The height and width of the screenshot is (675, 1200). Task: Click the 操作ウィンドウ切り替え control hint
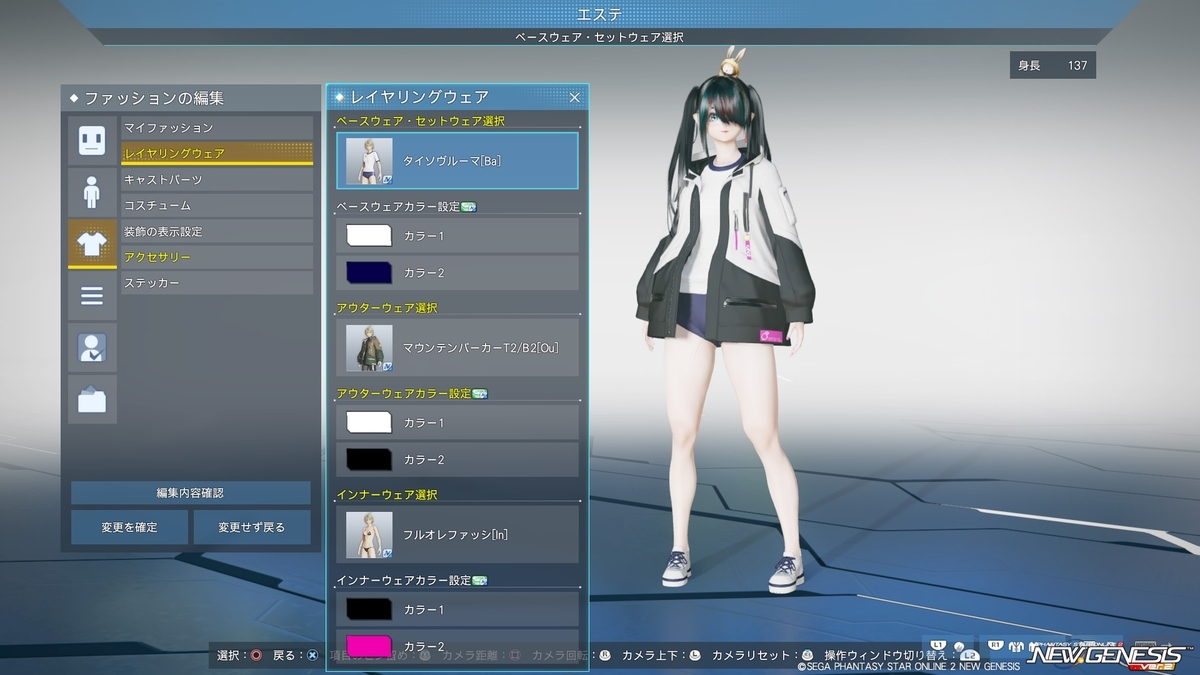901,655
